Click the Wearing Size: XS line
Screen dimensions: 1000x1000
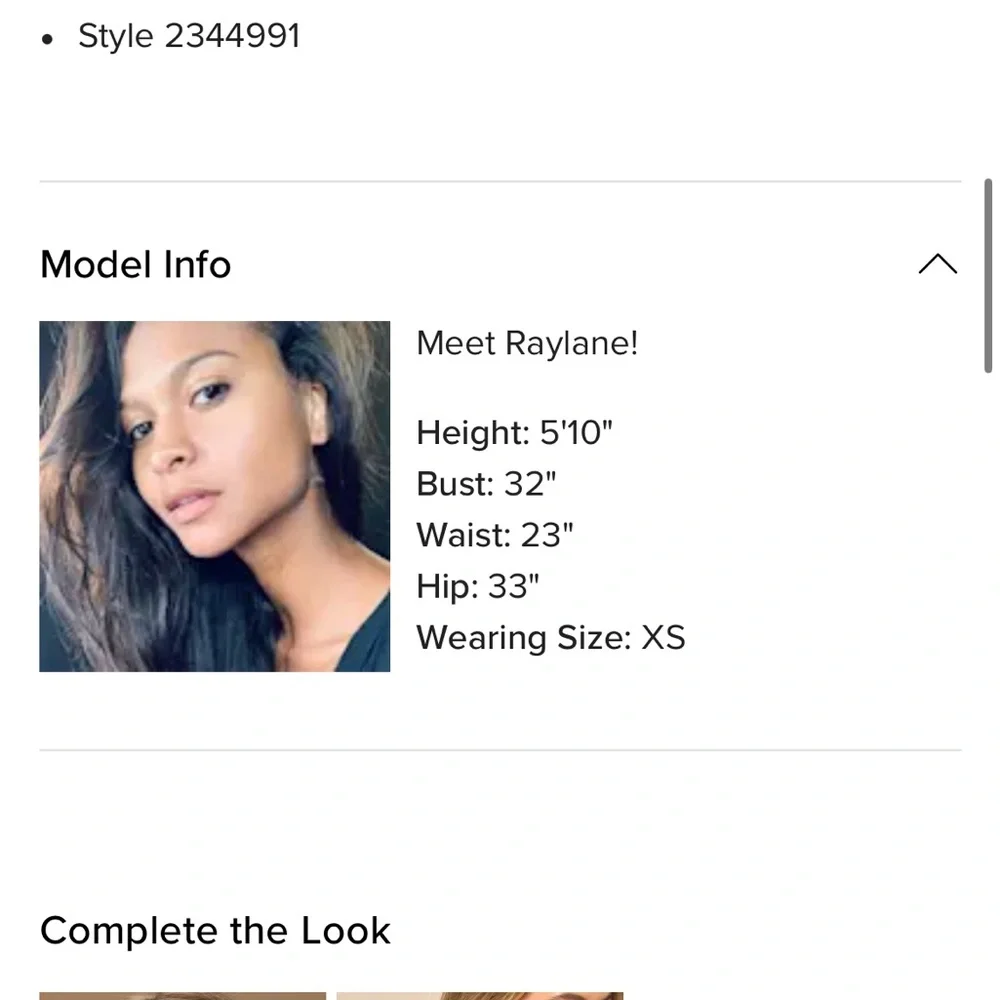[550, 638]
